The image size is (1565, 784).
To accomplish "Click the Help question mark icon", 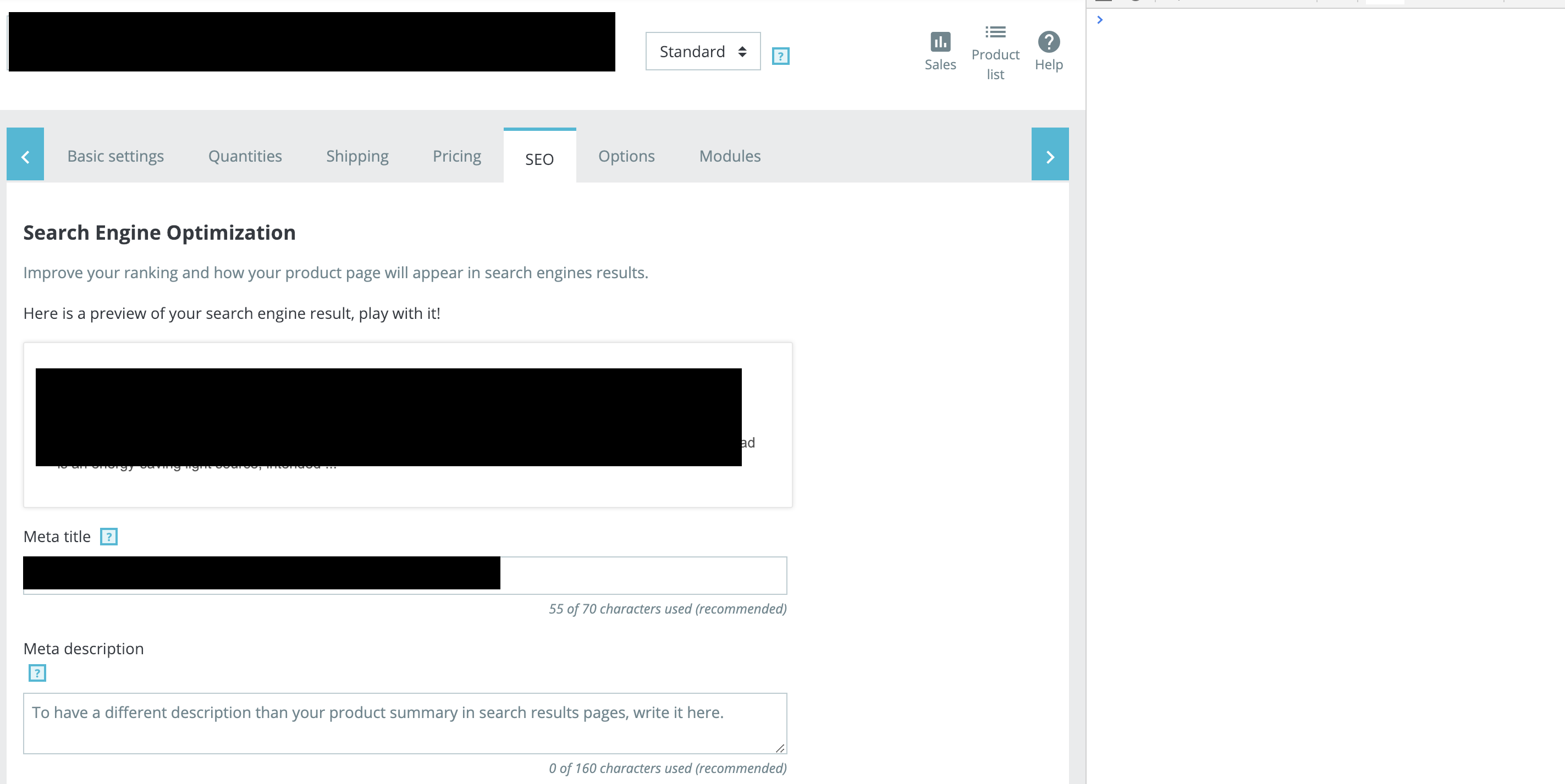I will click(x=1048, y=42).
